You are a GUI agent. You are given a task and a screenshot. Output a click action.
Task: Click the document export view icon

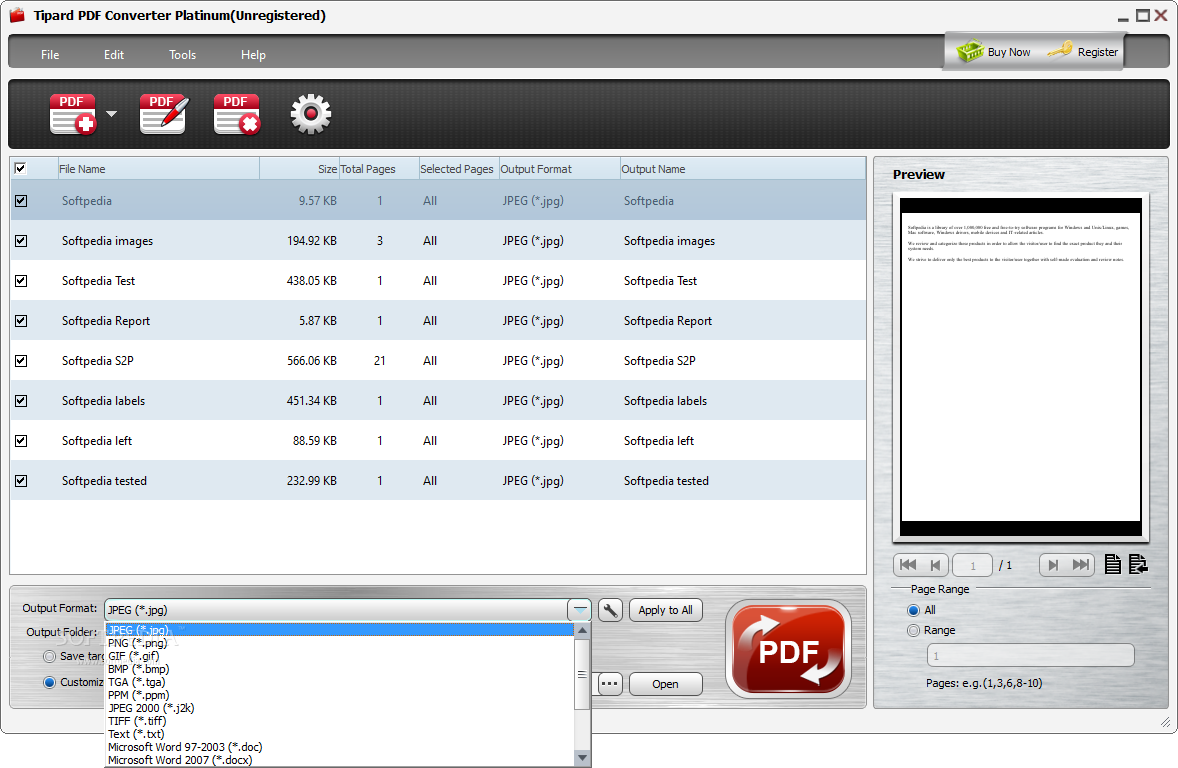[1137, 564]
